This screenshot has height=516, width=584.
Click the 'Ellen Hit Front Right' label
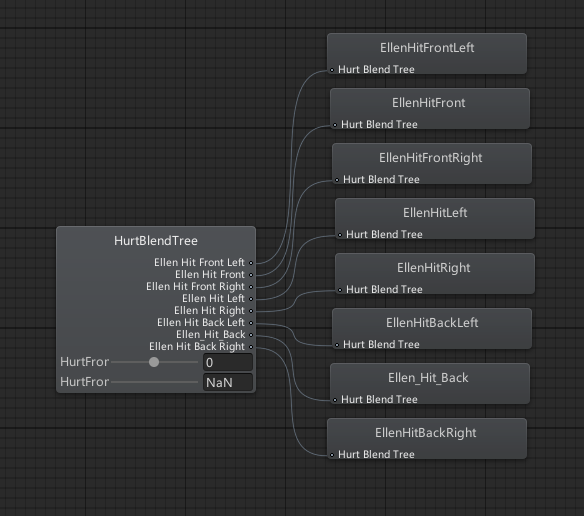tap(196, 287)
